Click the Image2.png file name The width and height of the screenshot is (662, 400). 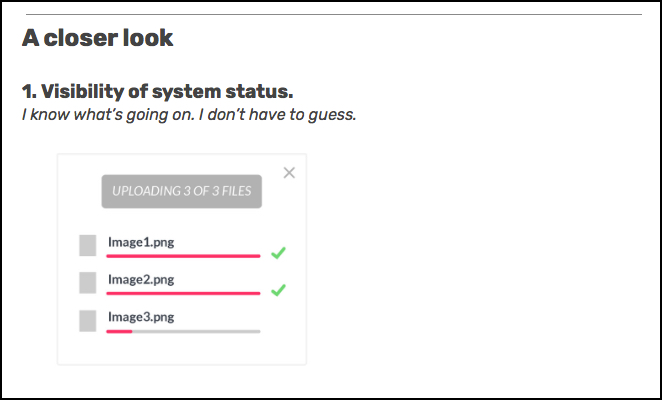click(x=141, y=280)
